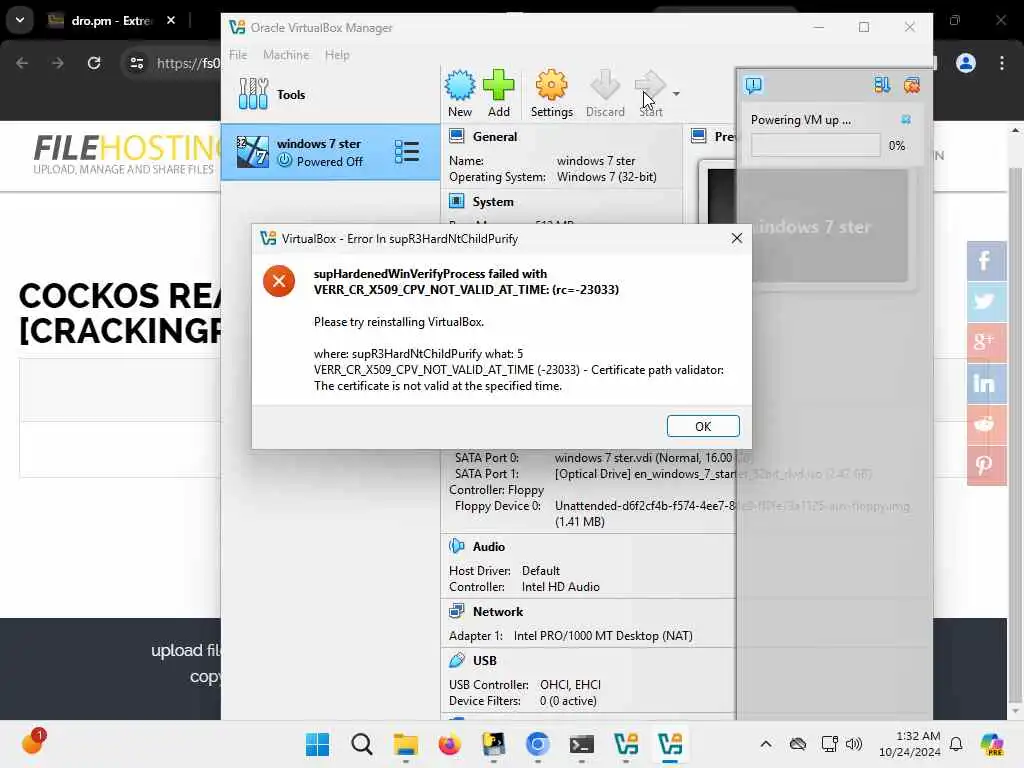Click the browser address bar URL
1024x768 pixels.
click(188, 63)
